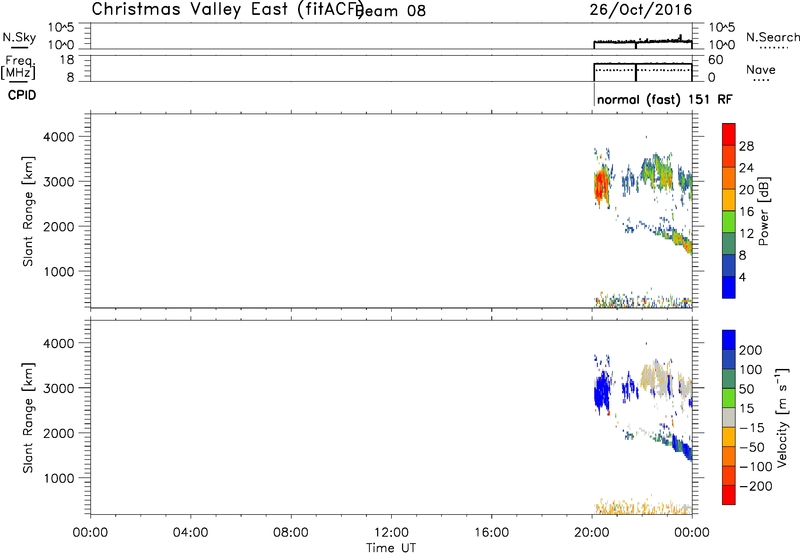The height and width of the screenshot is (554, 800).
Task: Click the 3000 tick in the velocity panel
Action: click(x=58, y=388)
